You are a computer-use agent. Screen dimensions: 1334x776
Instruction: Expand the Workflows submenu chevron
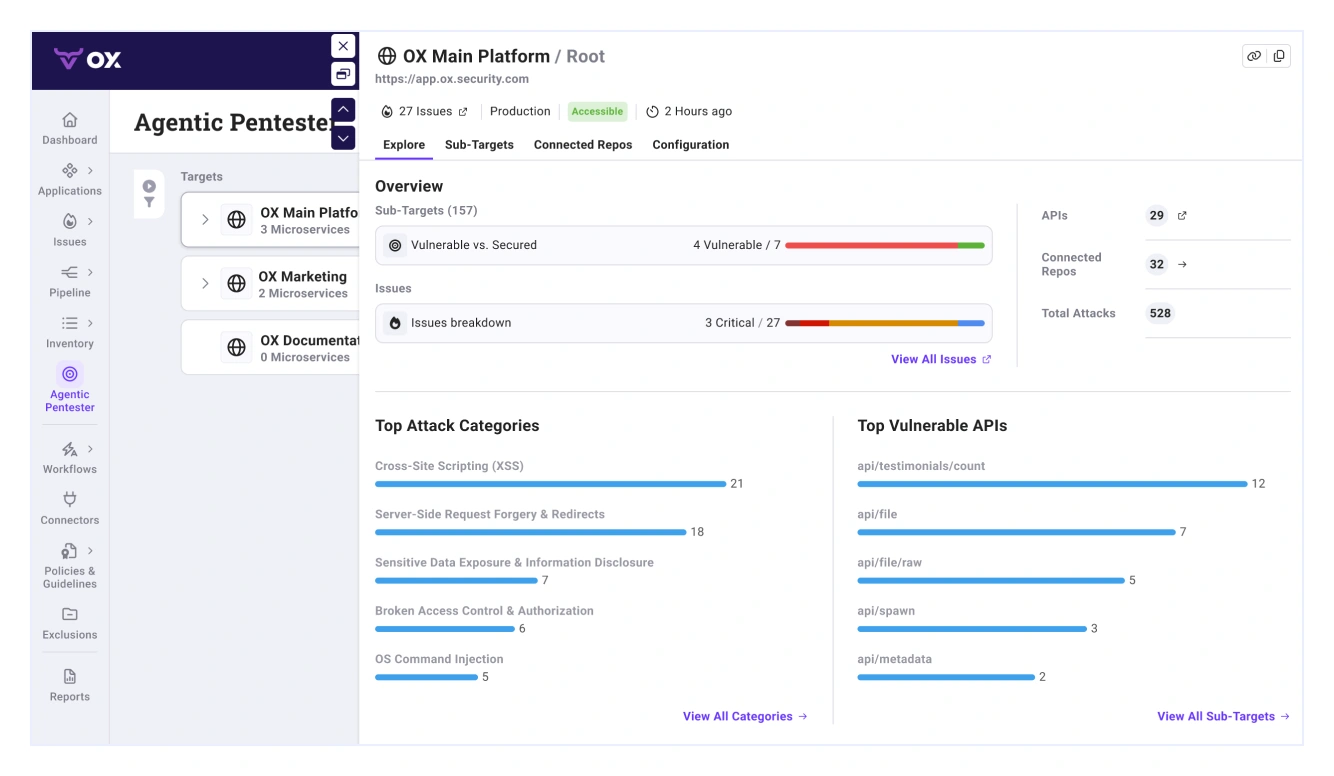[91, 449]
